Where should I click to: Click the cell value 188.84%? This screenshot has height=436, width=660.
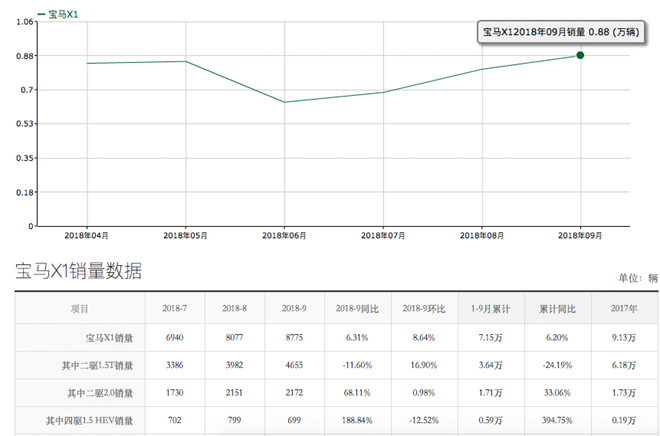click(357, 420)
